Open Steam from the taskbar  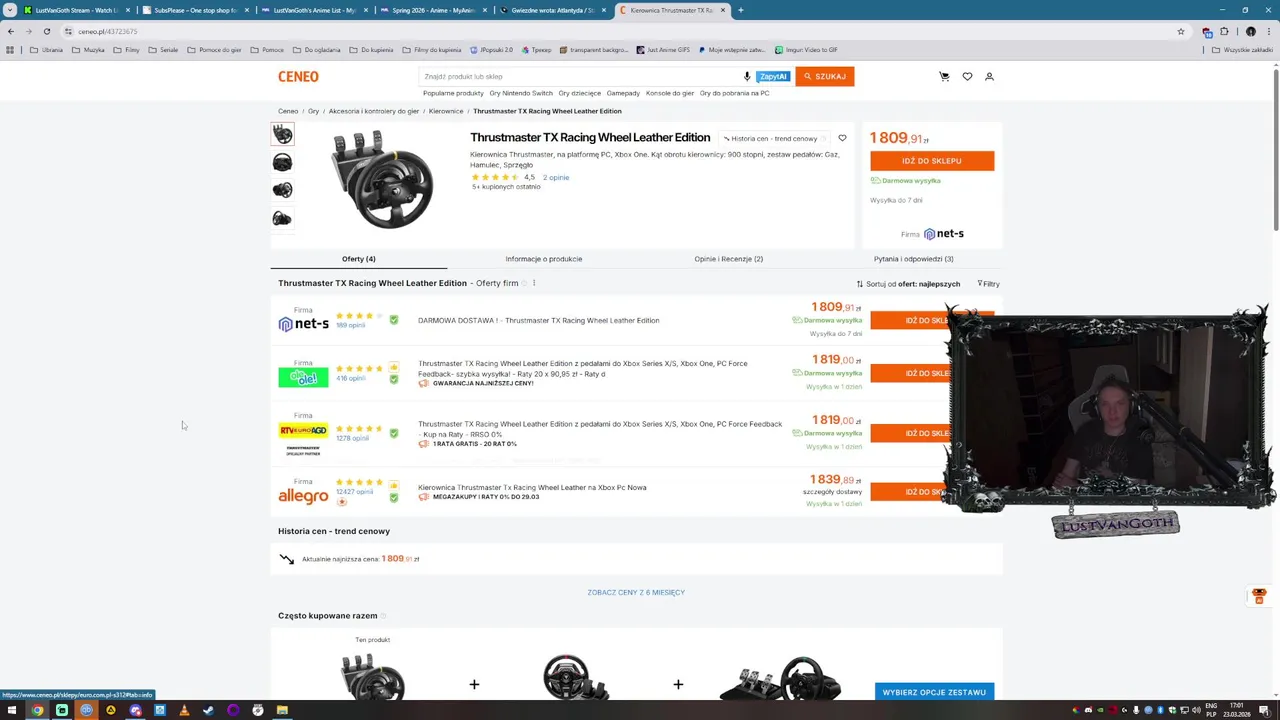pos(208,710)
